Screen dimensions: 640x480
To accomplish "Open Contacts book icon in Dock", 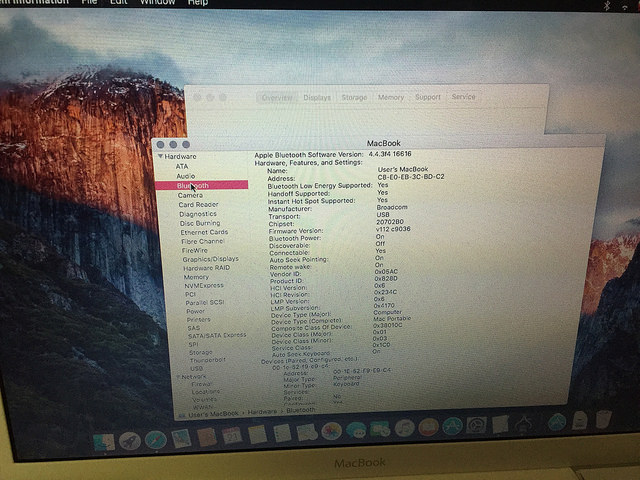I will (207, 437).
